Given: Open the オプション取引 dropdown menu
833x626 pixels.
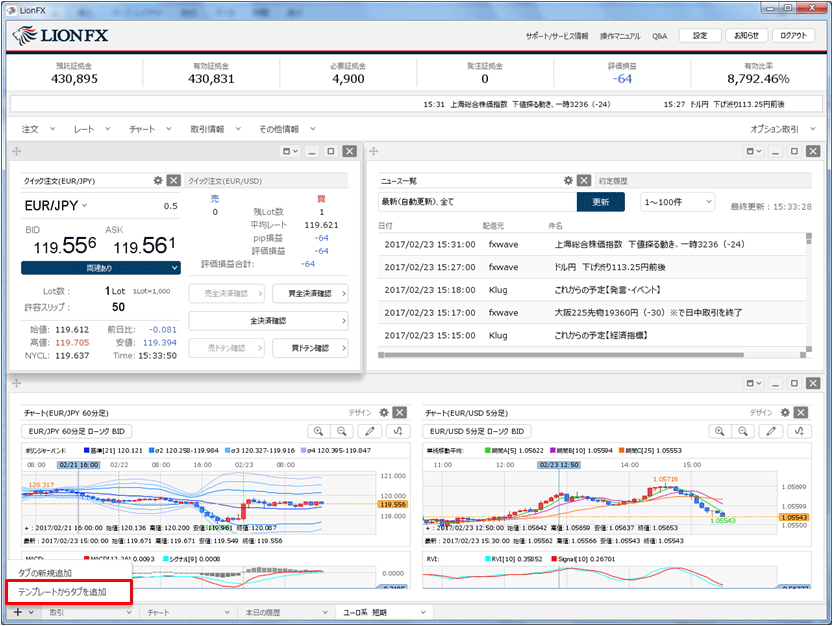Looking at the screenshot, I should 783,129.
